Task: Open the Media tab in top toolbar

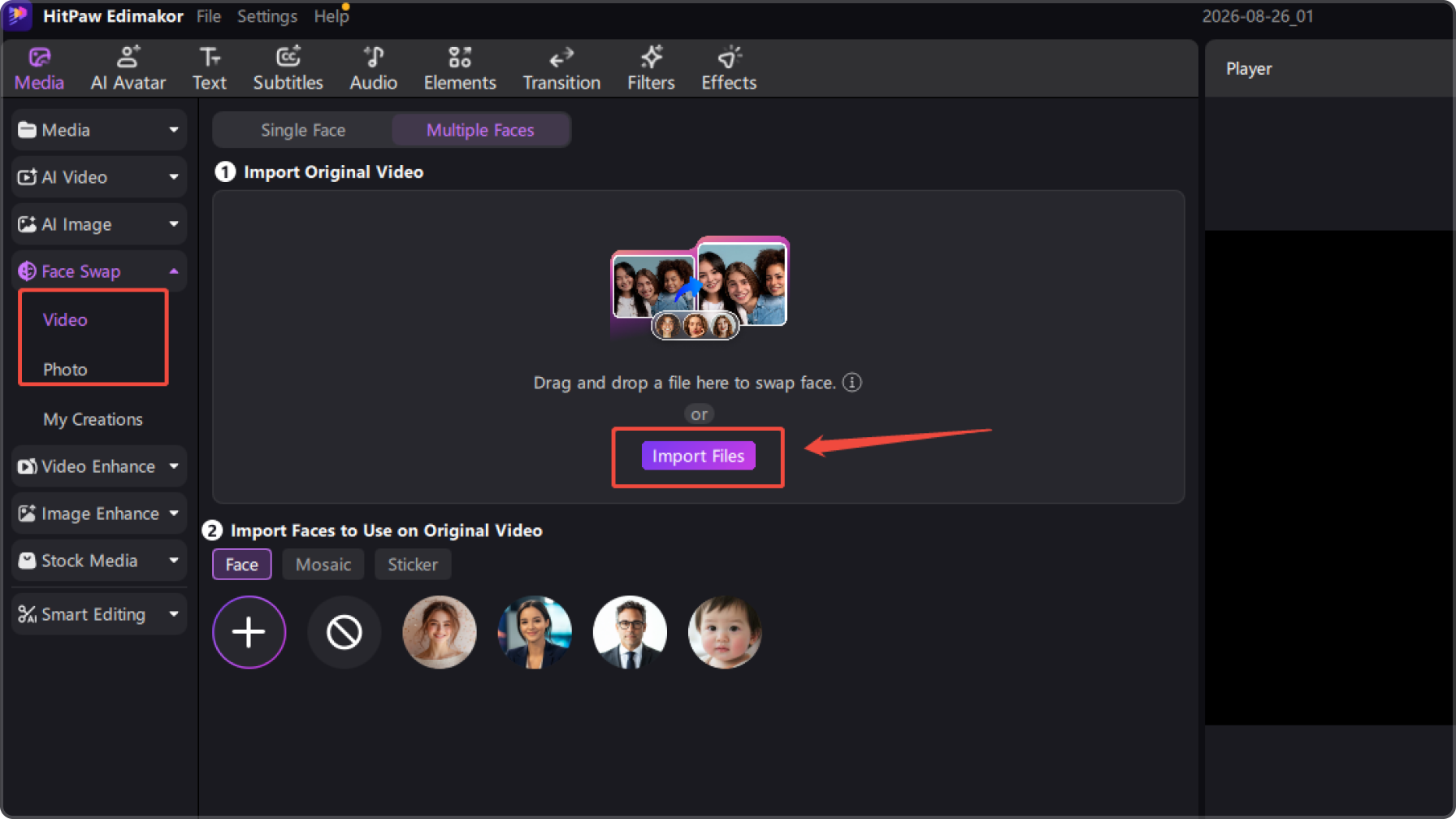Action: point(39,68)
